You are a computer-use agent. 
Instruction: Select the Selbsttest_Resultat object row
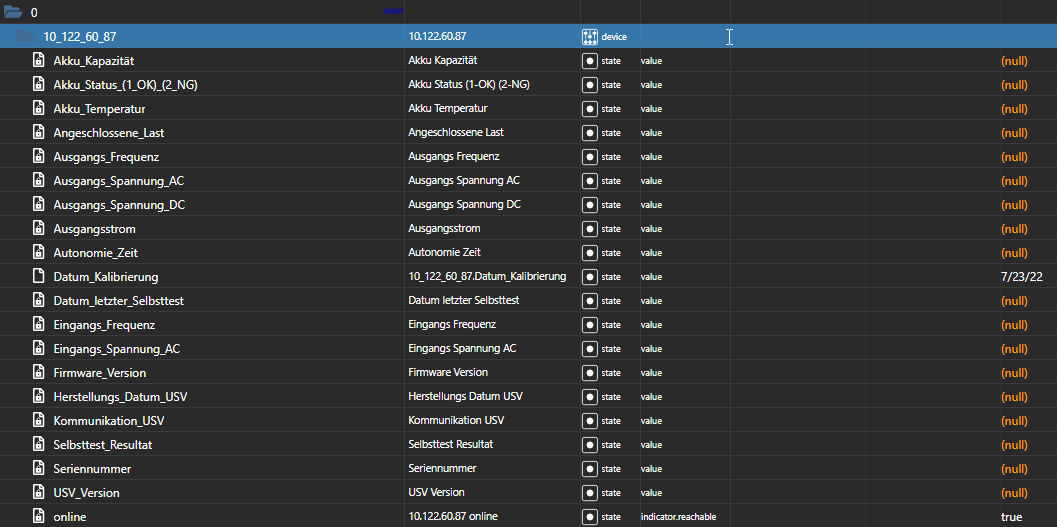tap(102, 445)
